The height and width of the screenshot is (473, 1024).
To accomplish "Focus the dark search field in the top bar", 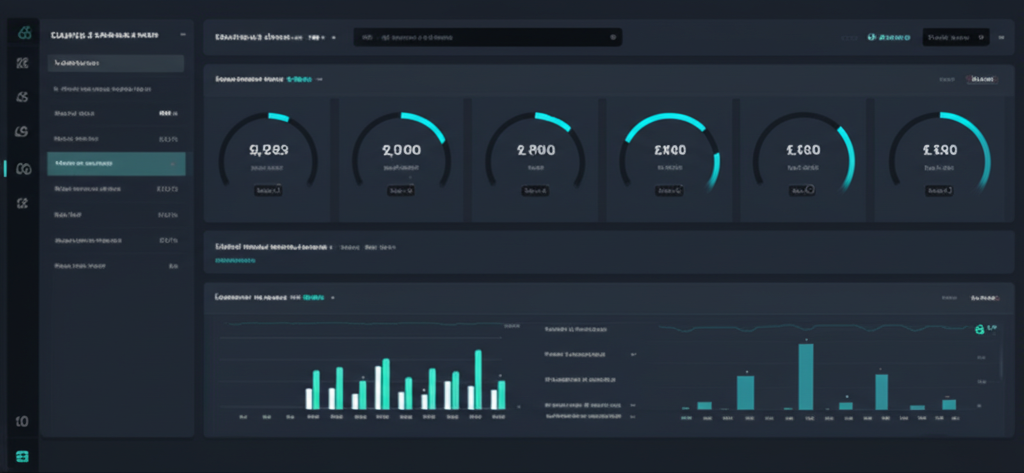I will 487,37.
